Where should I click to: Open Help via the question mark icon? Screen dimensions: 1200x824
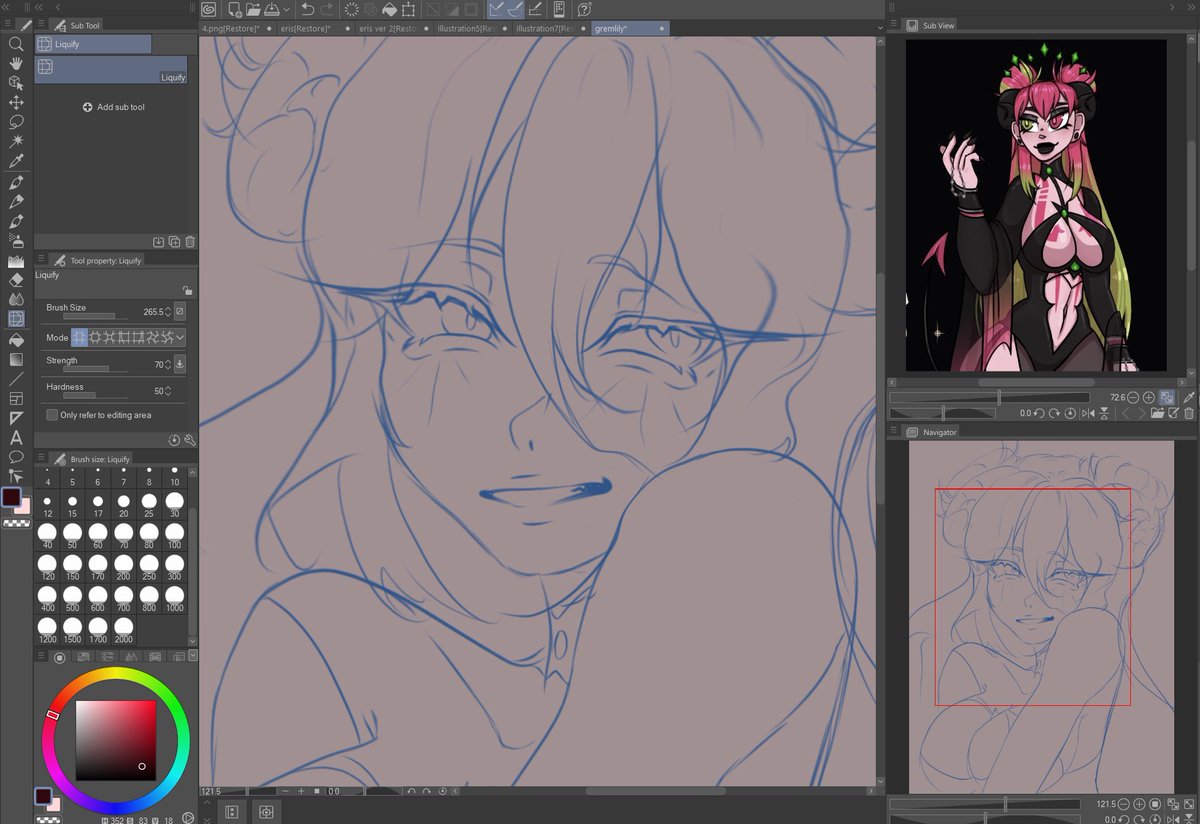click(x=583, y=8)
